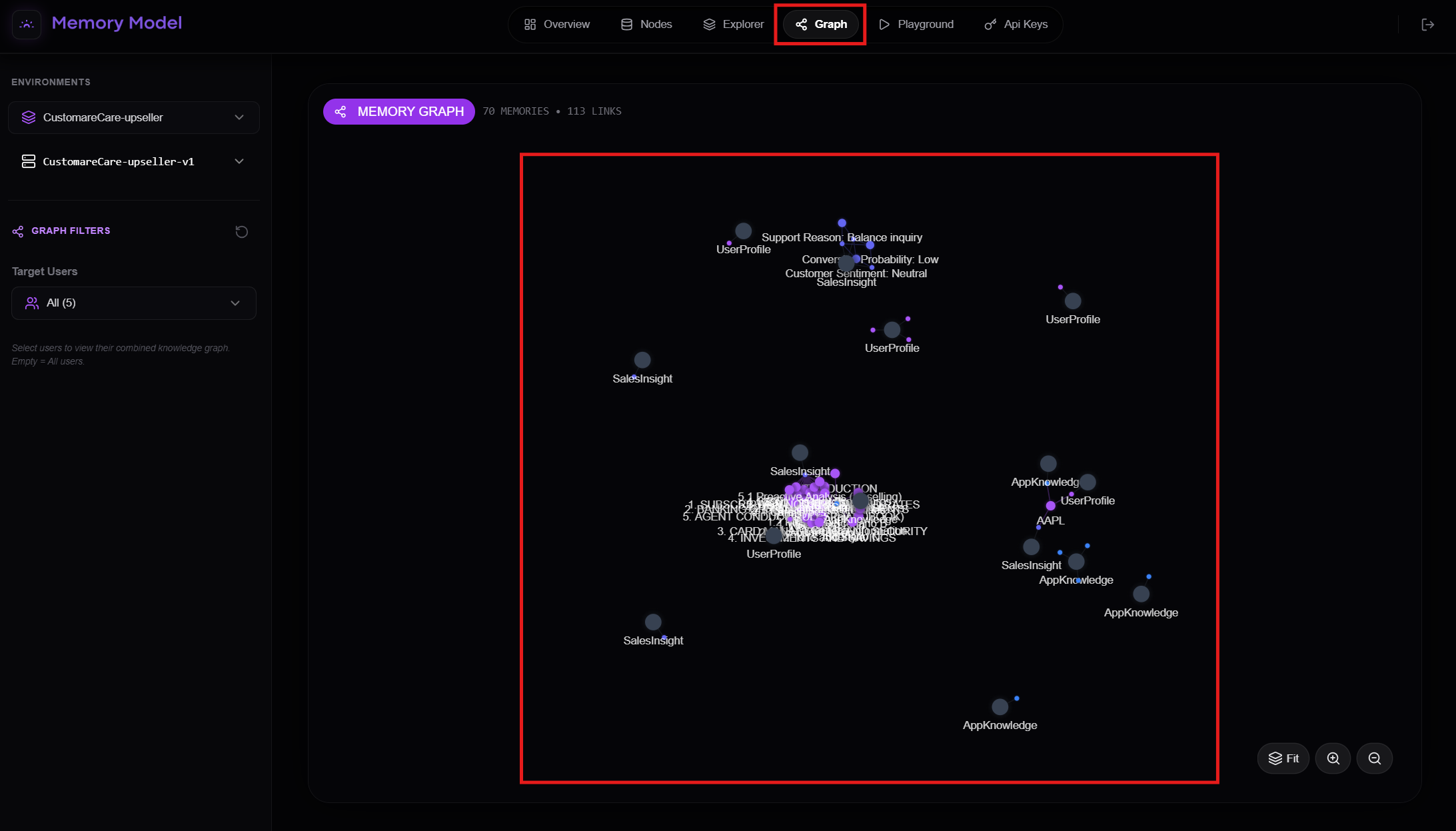1456x831 pixels.
Task: Expand the CustomareCare-upseller-v1 version dropdown
Action: 133,162
